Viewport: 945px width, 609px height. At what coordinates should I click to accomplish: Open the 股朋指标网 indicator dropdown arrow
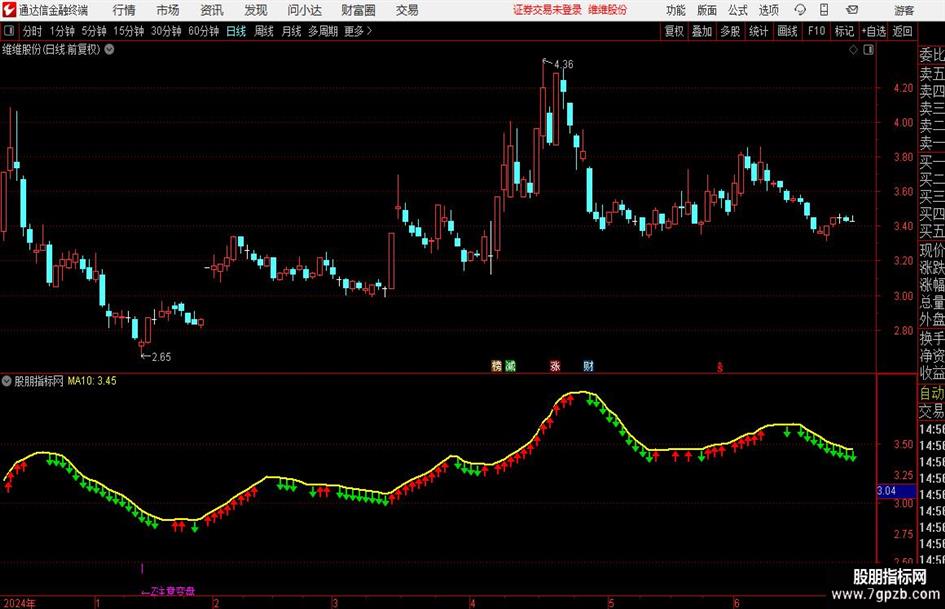6,381
